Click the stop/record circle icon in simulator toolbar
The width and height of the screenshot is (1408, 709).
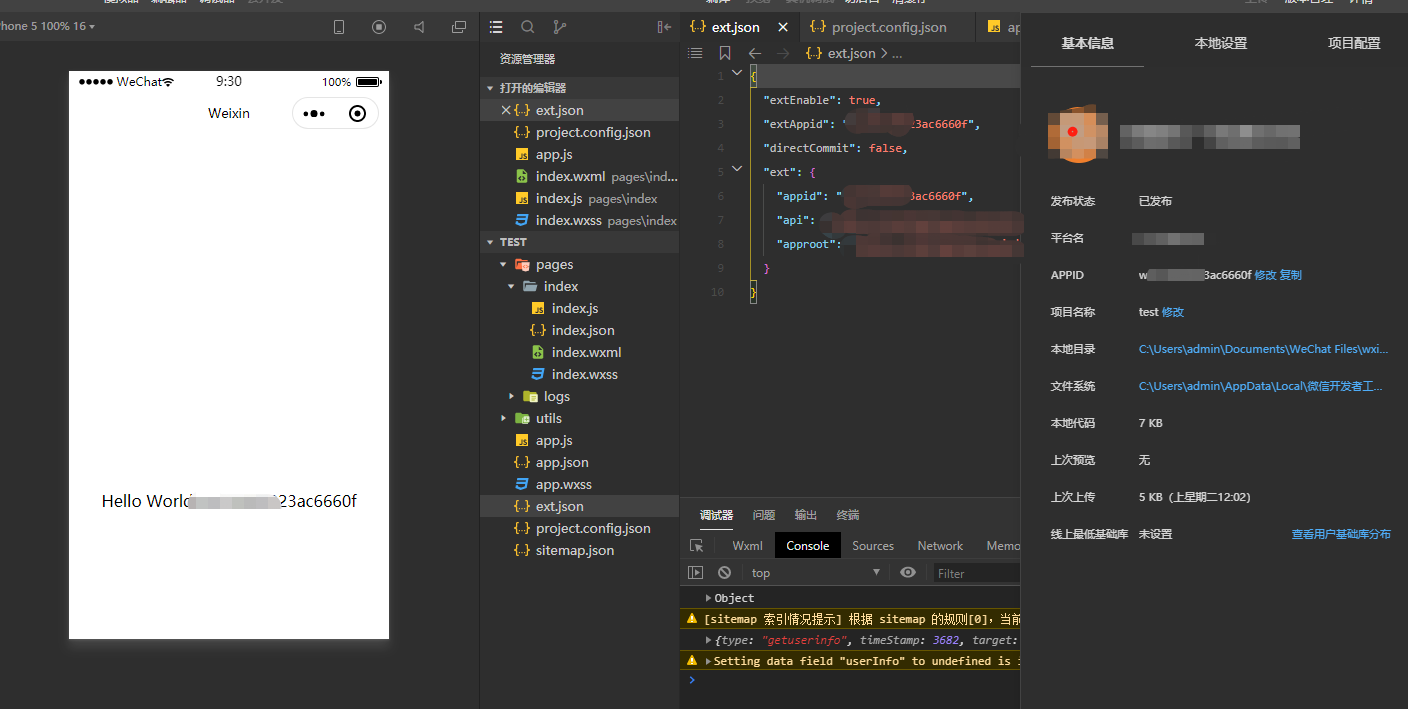tap(379, 27)
